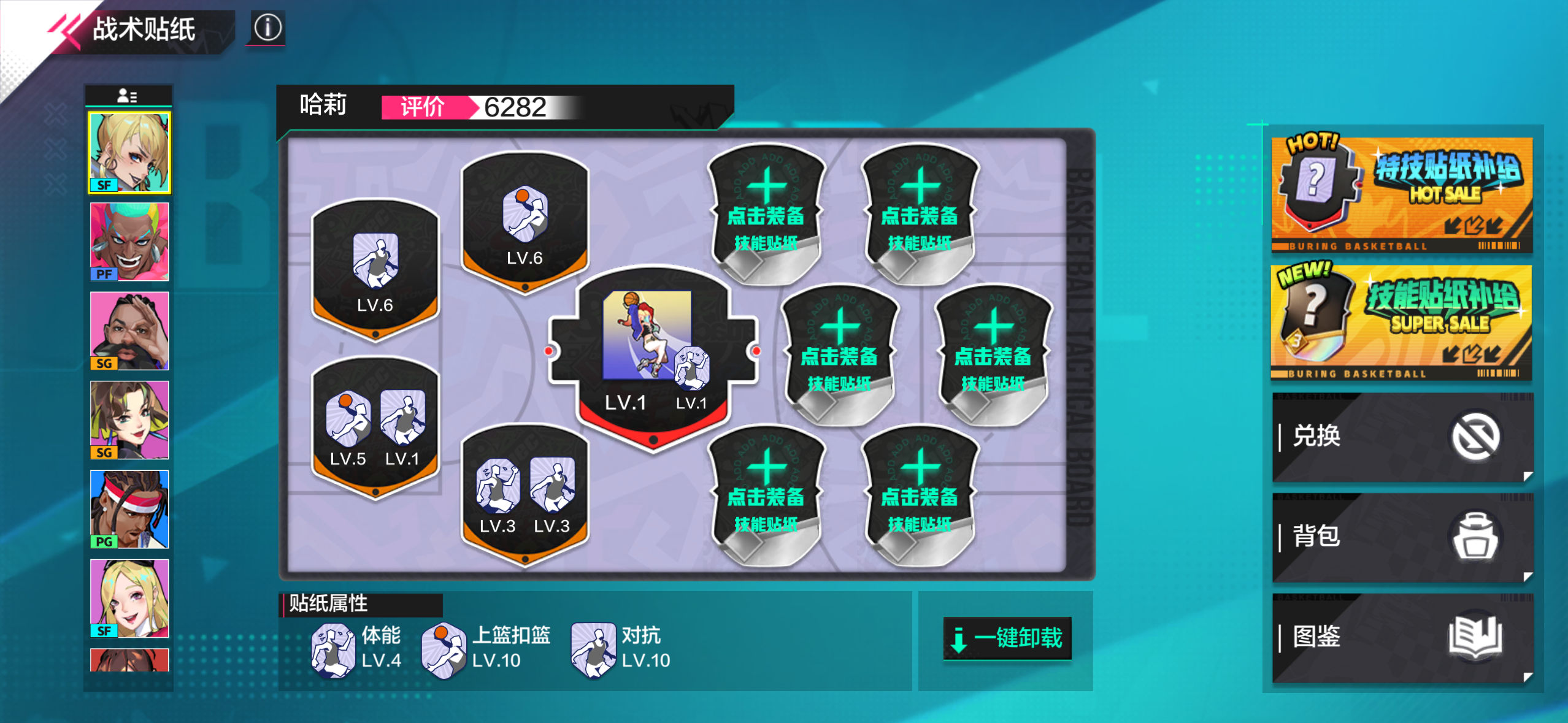Open the 技能贴纸补给 SUPER SALE banner

click(1402, 322)
